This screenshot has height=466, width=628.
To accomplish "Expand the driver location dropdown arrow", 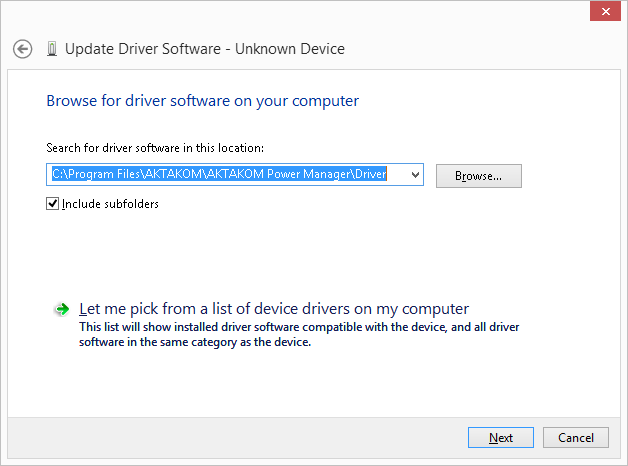I will coord(415,175).
